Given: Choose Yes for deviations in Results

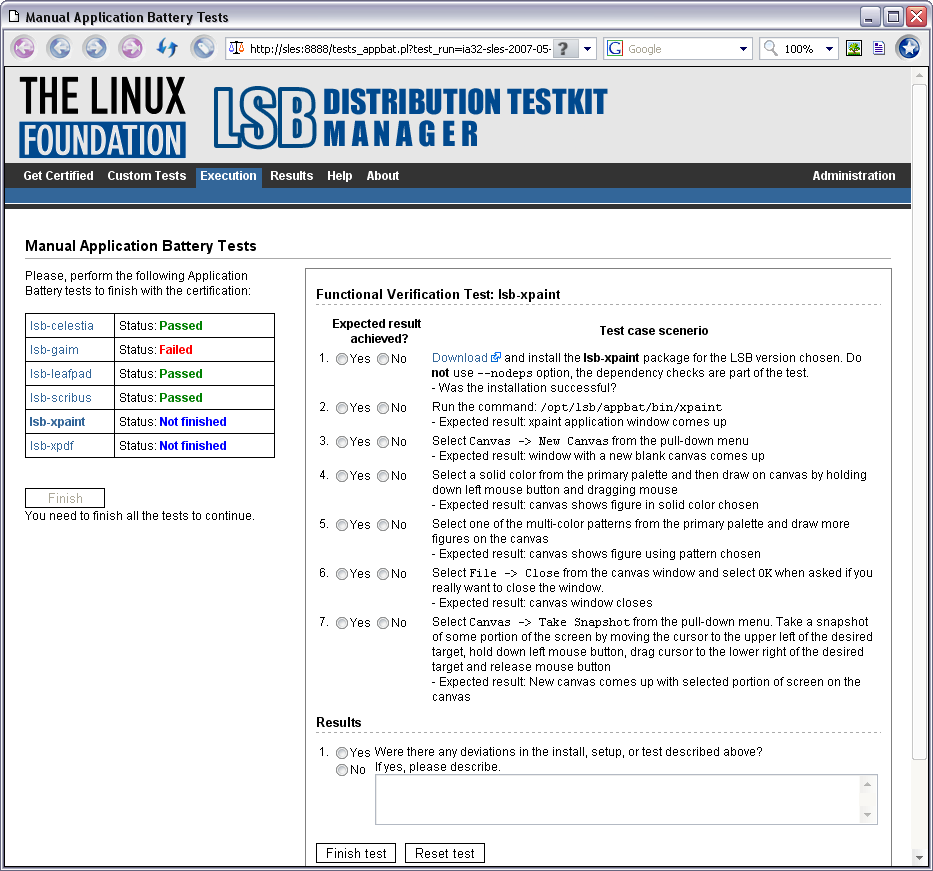Looking at the screenshot, I should 342,753.
